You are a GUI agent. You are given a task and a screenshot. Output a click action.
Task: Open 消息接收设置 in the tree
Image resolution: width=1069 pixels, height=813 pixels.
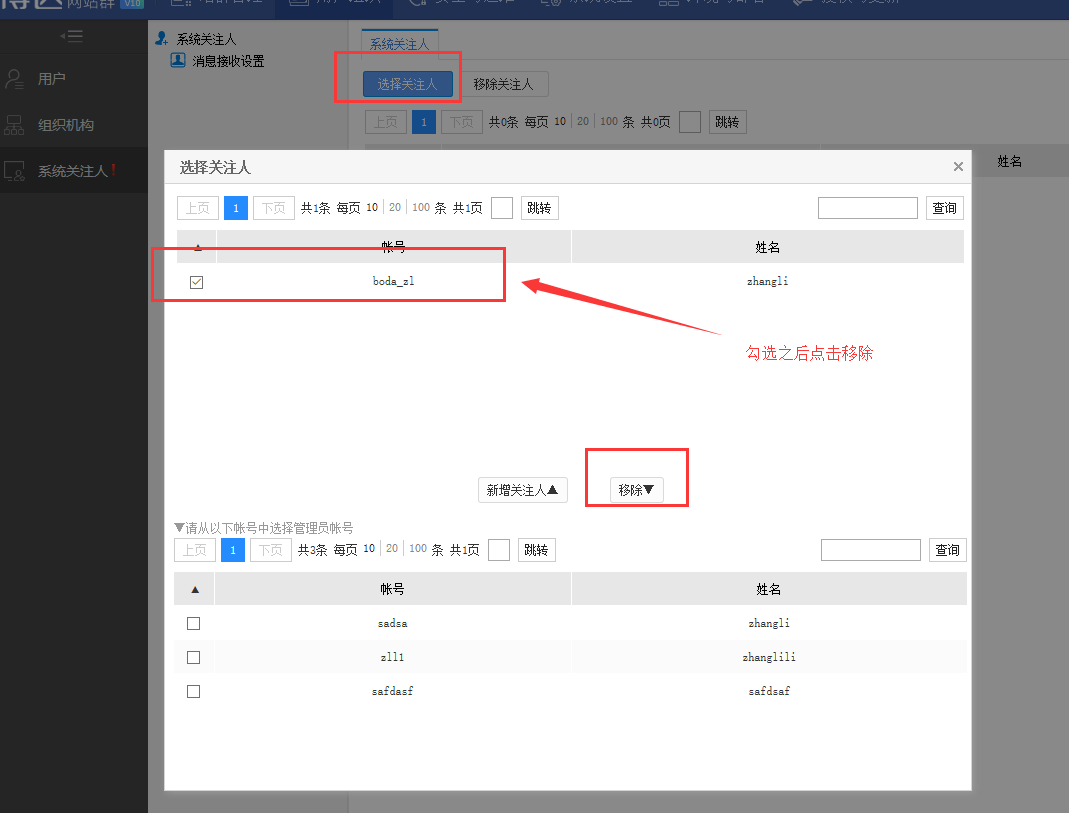click(x=228, y=61)
